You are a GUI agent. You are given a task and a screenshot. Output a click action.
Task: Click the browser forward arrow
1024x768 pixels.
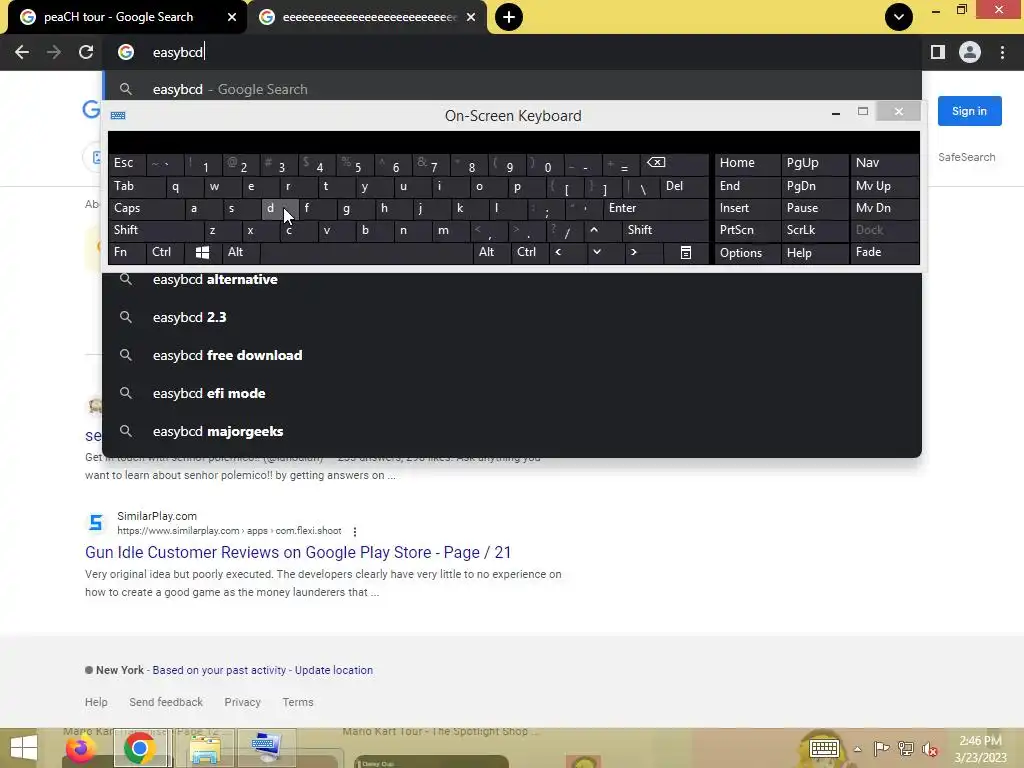coord(54,52)
